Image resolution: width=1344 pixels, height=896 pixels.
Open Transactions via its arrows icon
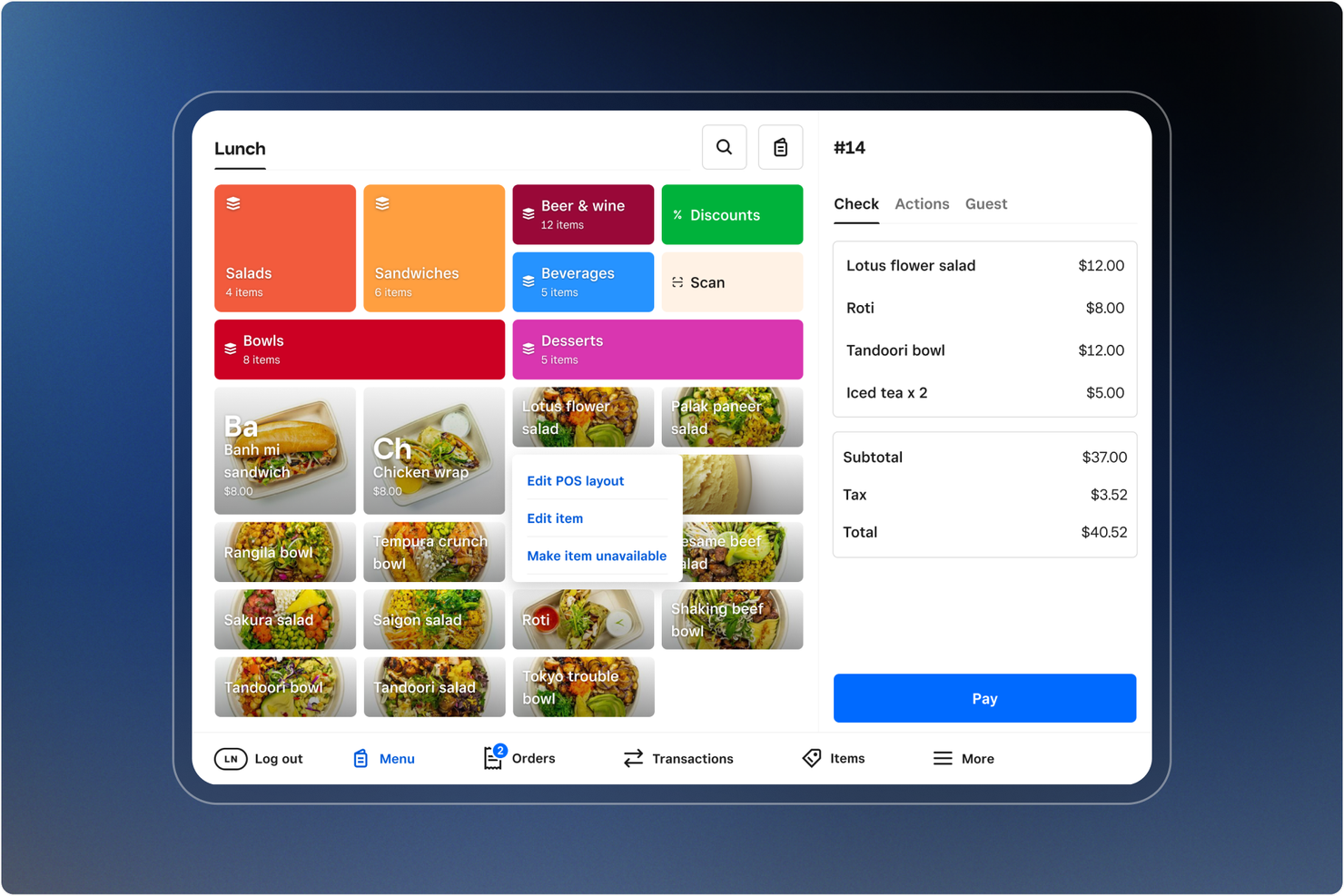pos(633,758)
